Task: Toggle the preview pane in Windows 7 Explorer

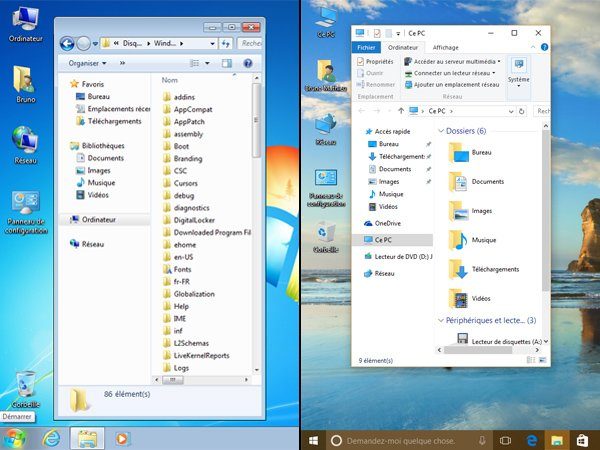Action: pyautogui.click(x=227, y=63)
